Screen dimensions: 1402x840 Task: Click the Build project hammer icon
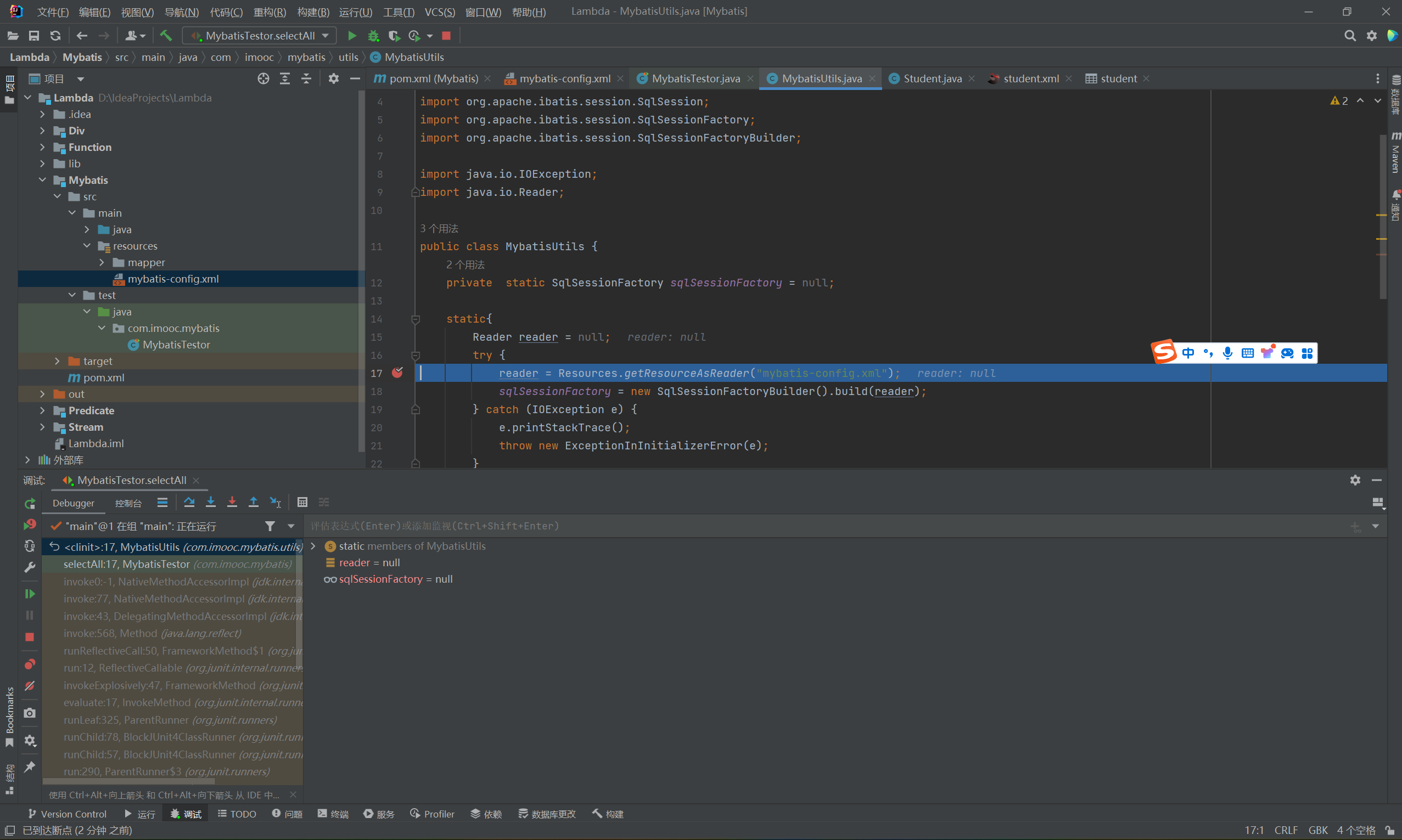pyautogui.click(x=166, y=36)
